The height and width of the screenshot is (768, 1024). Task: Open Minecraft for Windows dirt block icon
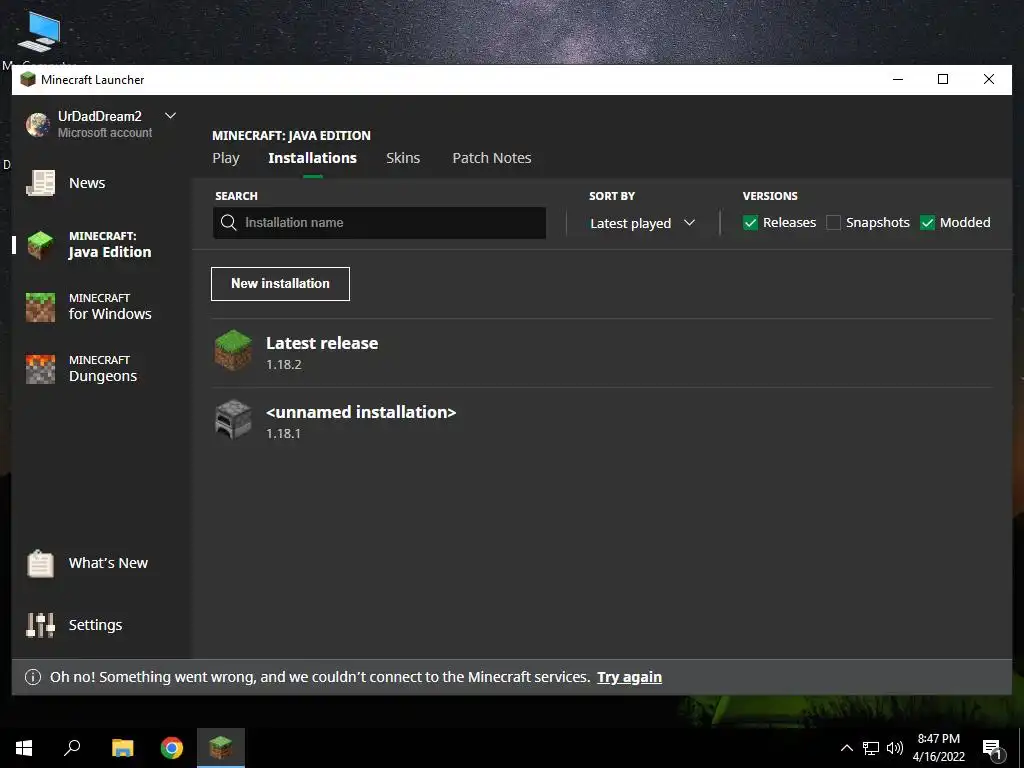click(40, 307)
